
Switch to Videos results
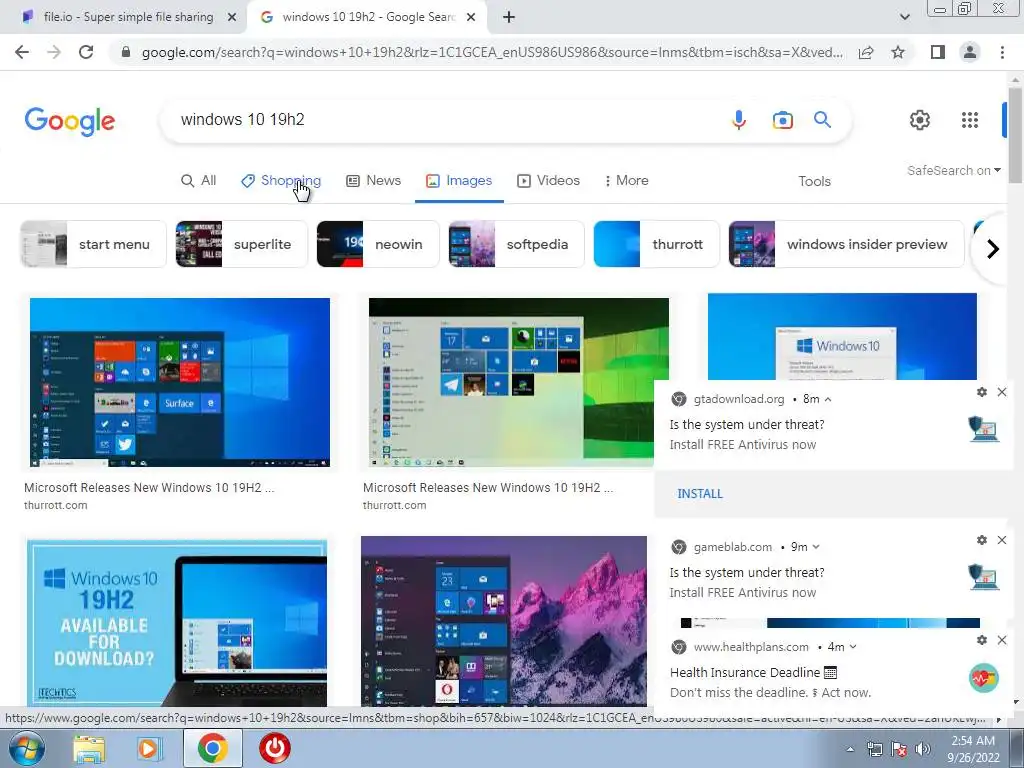(549, 181)
